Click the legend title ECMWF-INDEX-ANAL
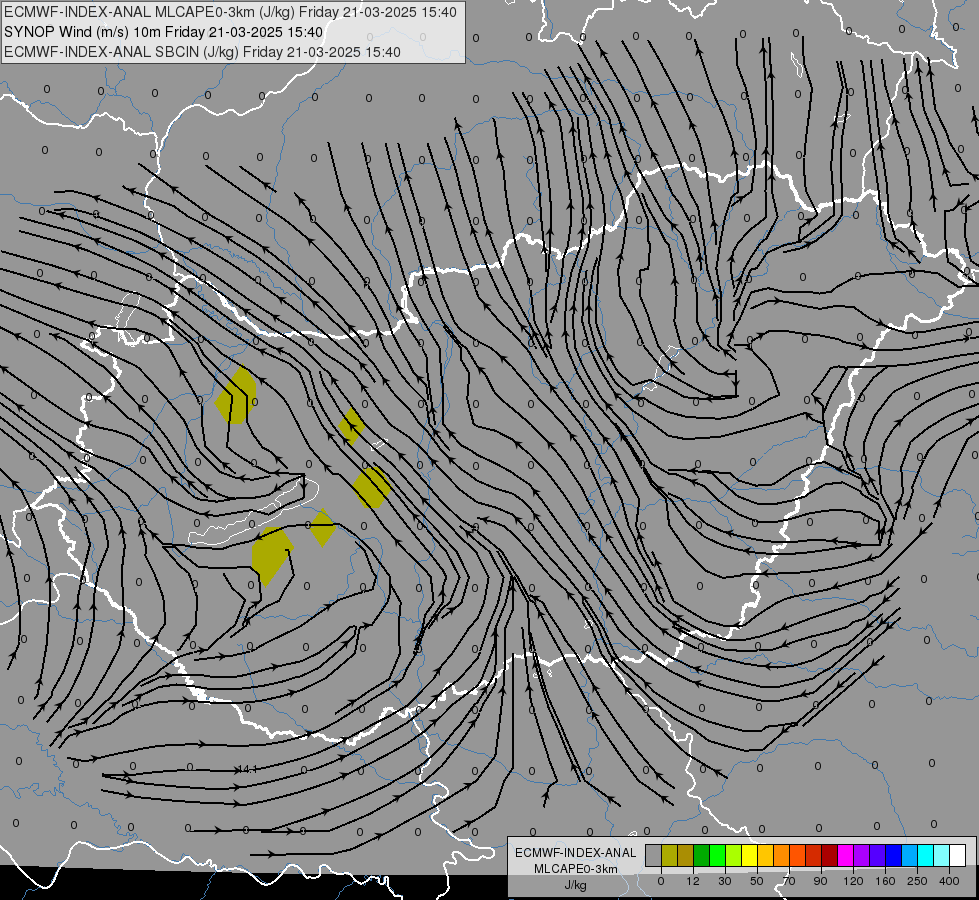This screenshot has width=979, height=900. 576,853
